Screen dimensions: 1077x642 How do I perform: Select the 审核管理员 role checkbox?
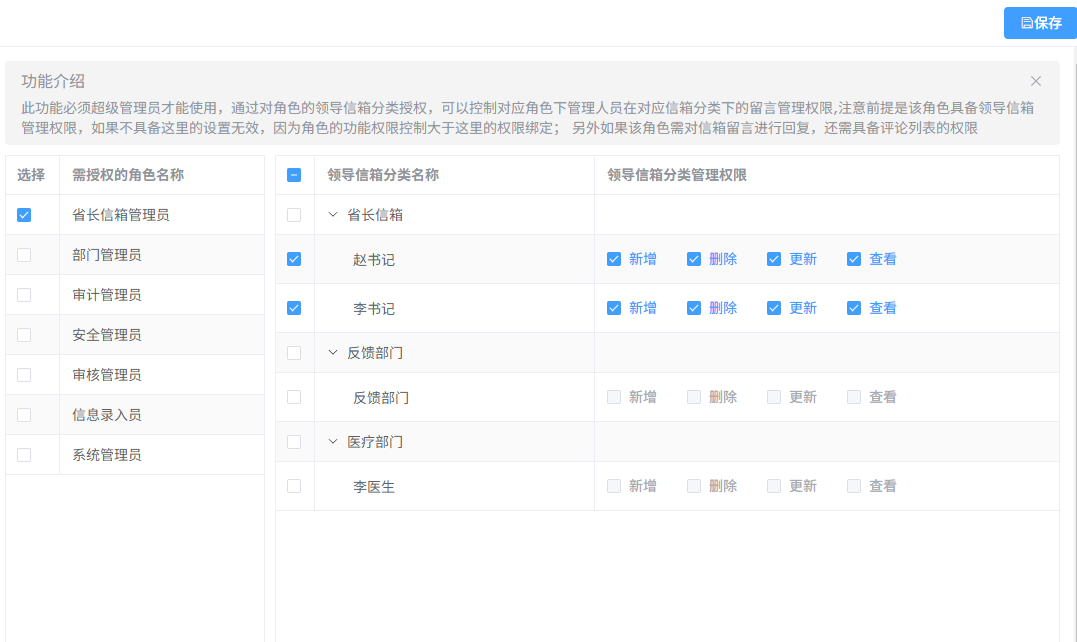pos(24,375)
